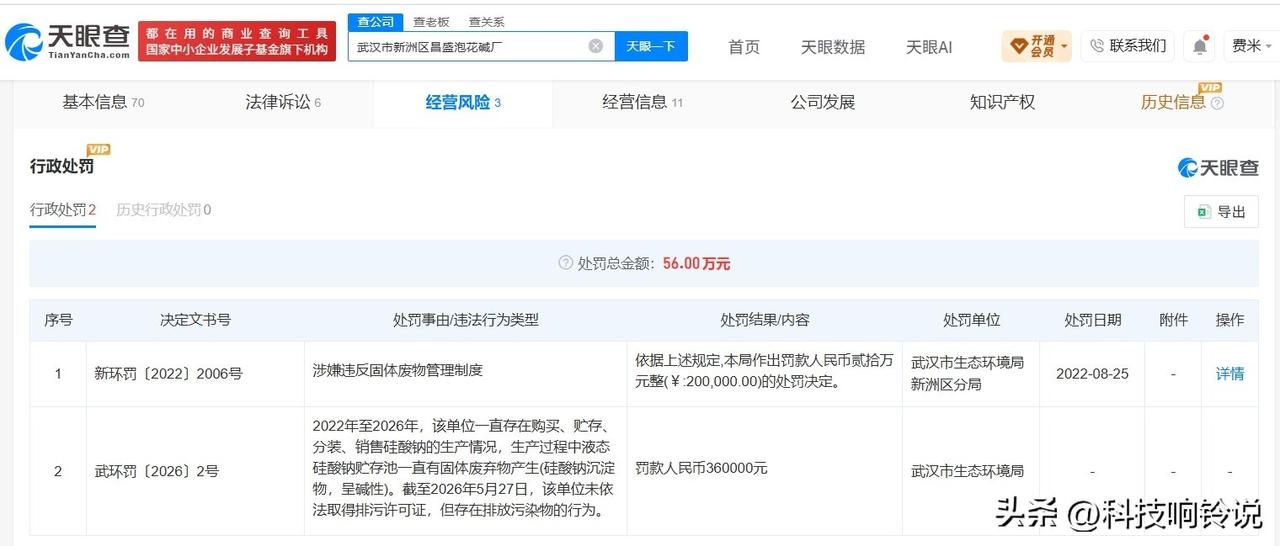This screenshot has height=546, width=1280.
Task: Click the red 国家中小企业发展子基金 banner
Action: (x=238, y=42)
